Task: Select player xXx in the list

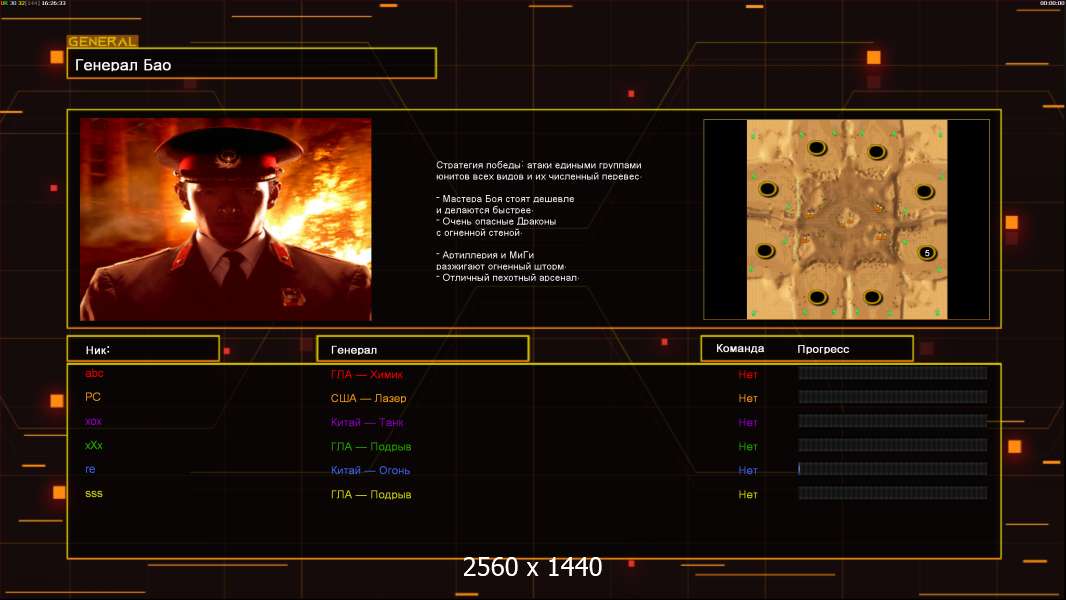Action: tap(94, 446)
